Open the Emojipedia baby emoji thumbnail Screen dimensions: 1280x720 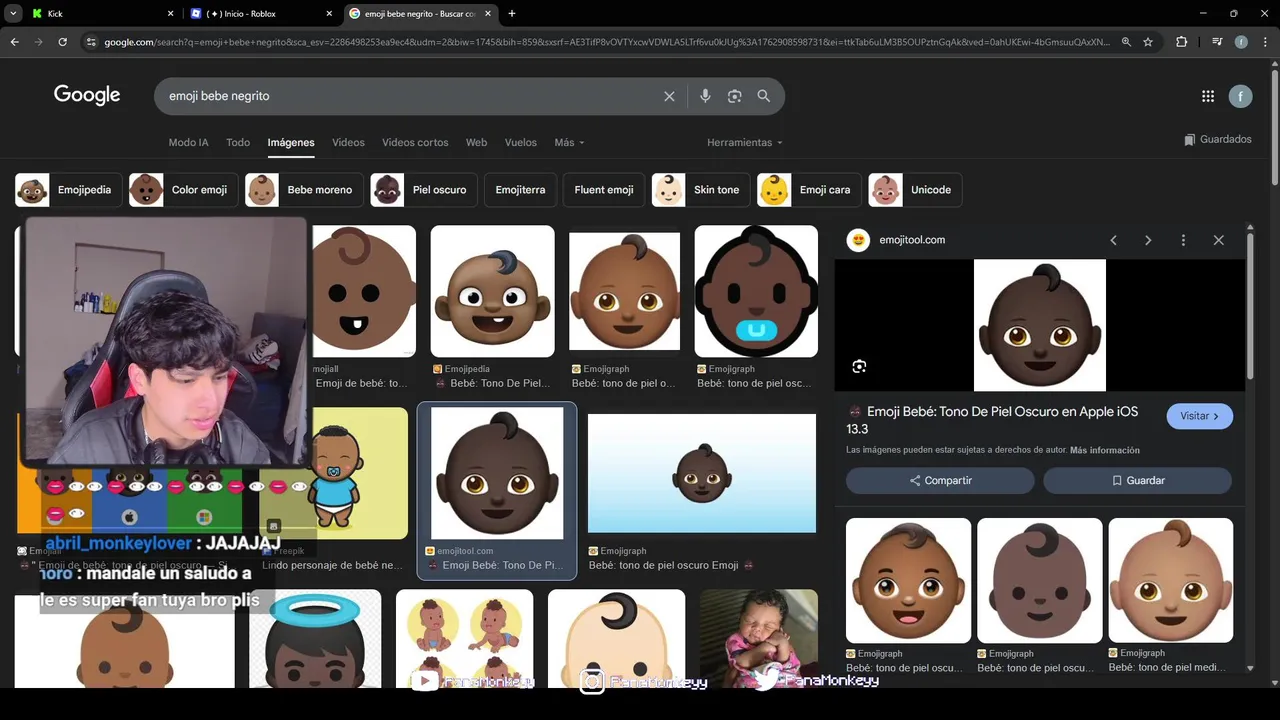click(492, 291)
